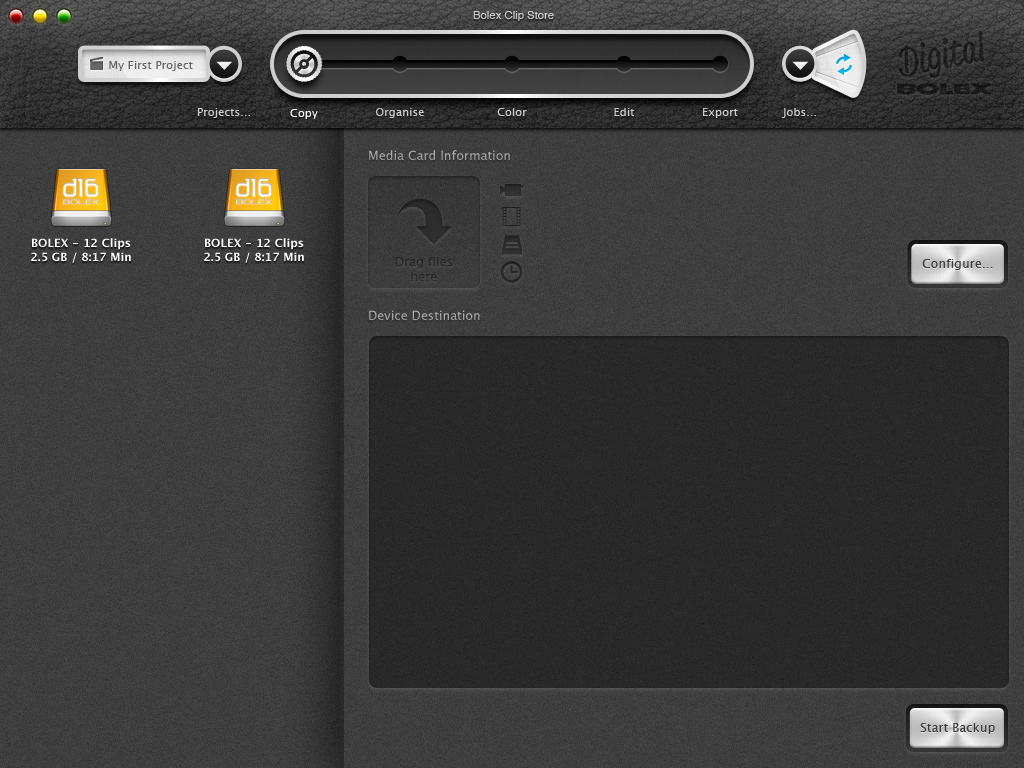This screenshot has width=1024, height=768.
Task: Expand the Jobs dropdown arrow
Action: pyautogui.click(x=799, y=65)
